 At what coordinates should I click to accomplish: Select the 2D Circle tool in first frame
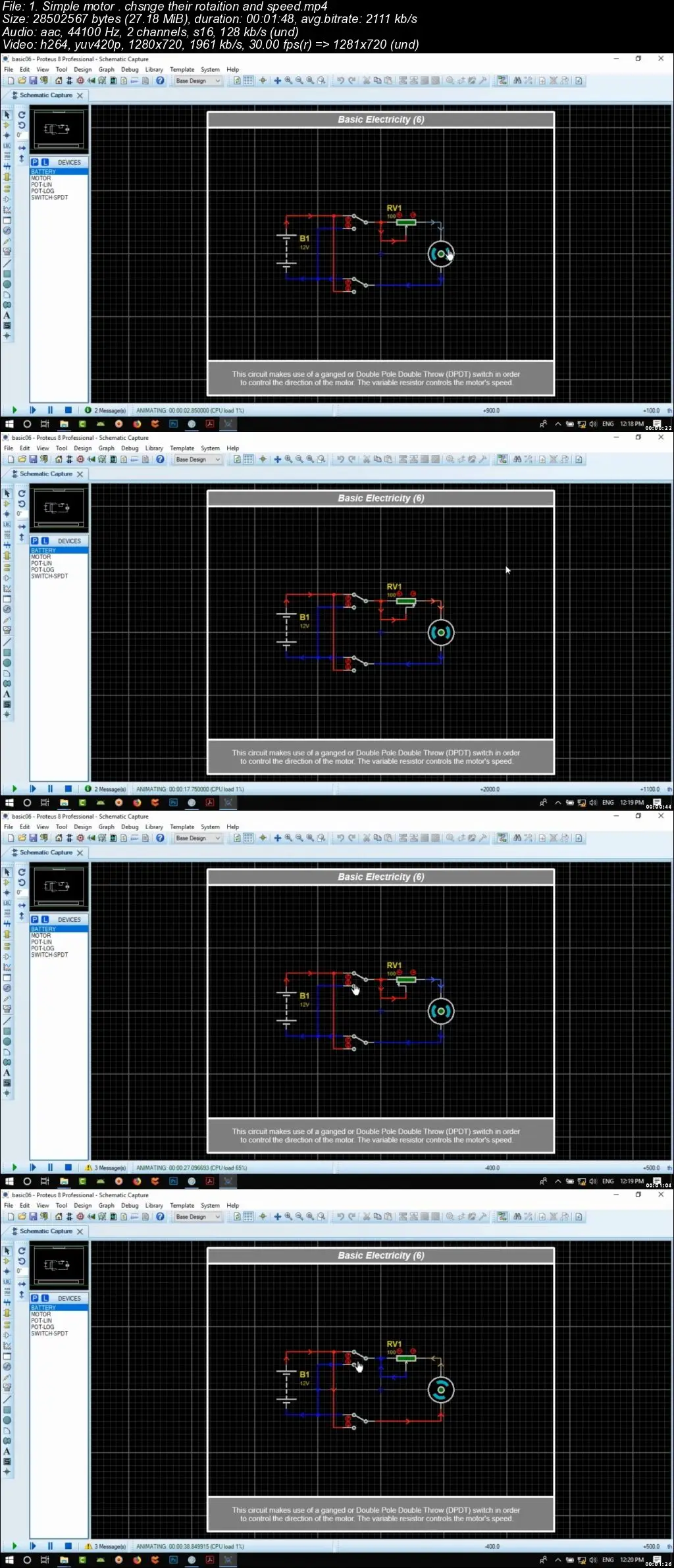tap(7, 284)
